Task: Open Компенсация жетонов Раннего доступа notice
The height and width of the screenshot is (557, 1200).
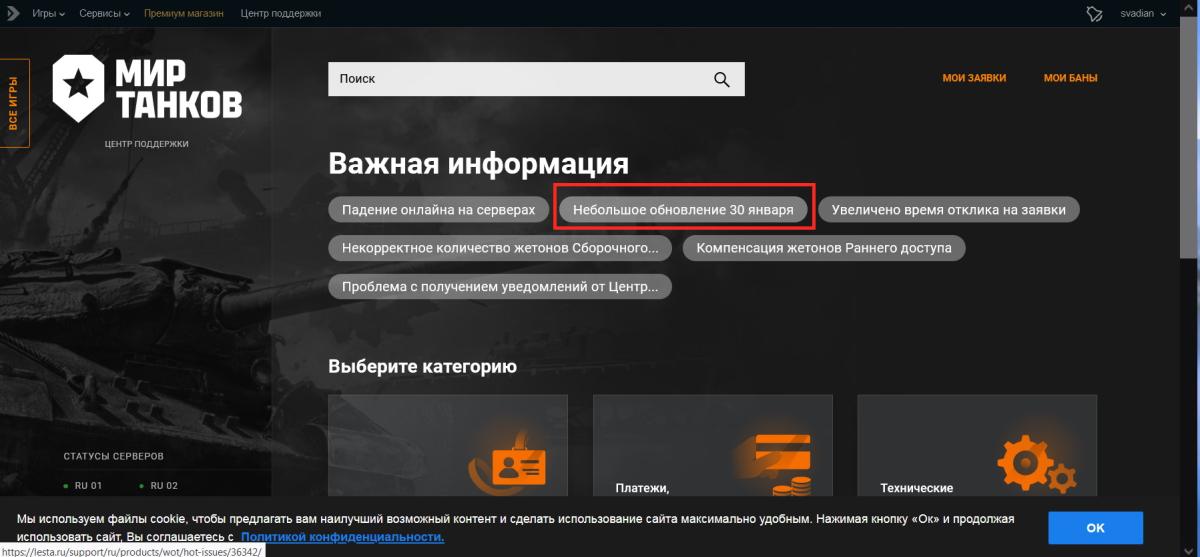Action: pos(824,248)
